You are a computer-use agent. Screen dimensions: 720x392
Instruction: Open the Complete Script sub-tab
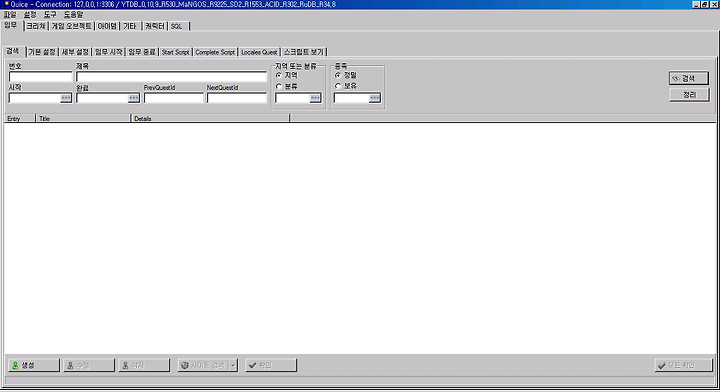215,52
